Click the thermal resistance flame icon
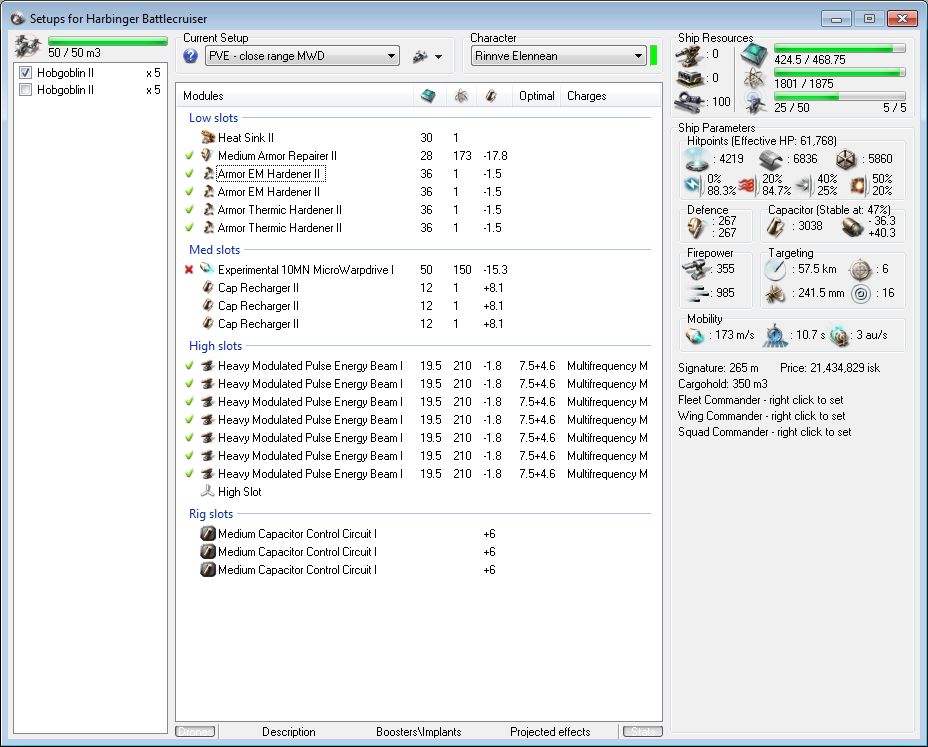Screen dimensions: 928x747 click(x=747, y=185)
